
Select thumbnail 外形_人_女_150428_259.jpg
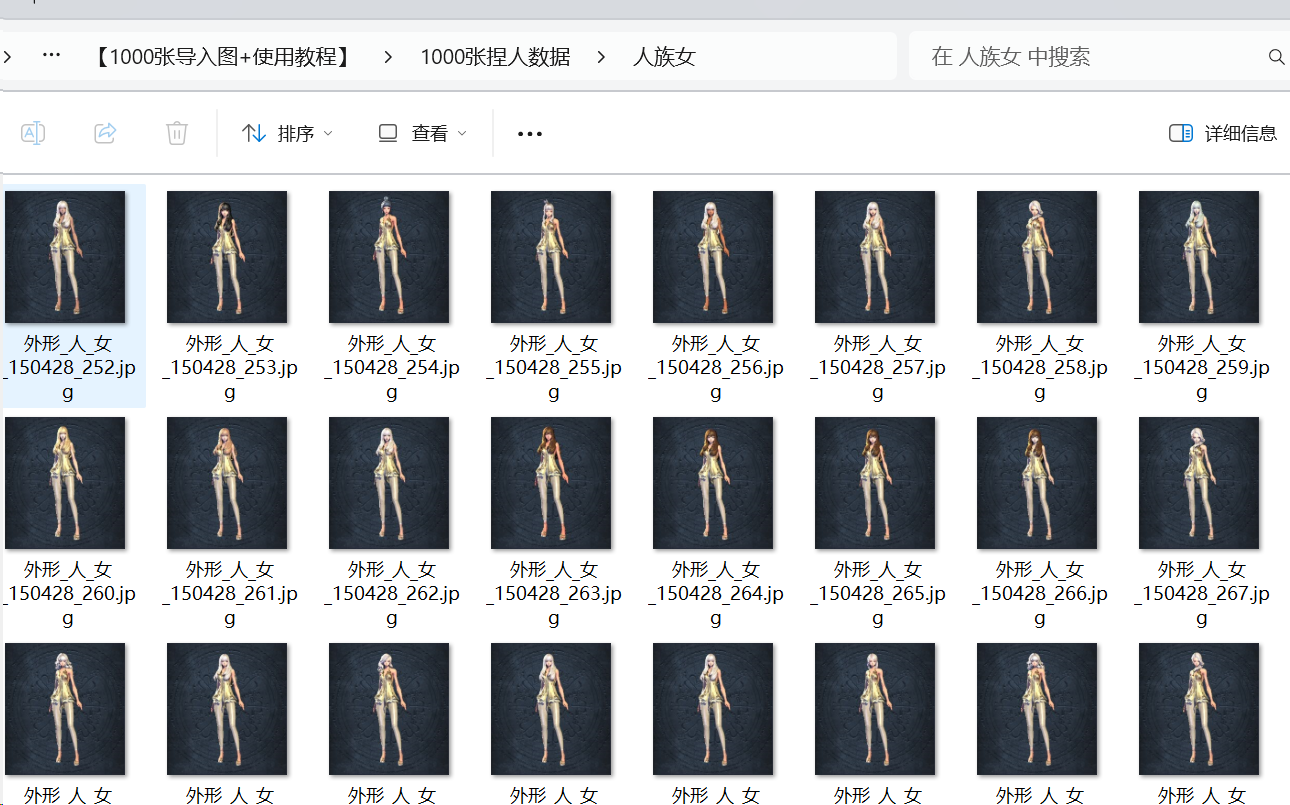tap(1199, 257)
